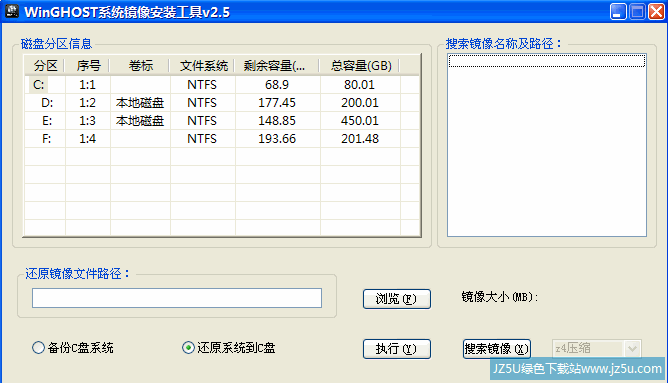Click the 执行(Y) execute button
This screenshot has height=383, width=668.
tap(397, 349)
